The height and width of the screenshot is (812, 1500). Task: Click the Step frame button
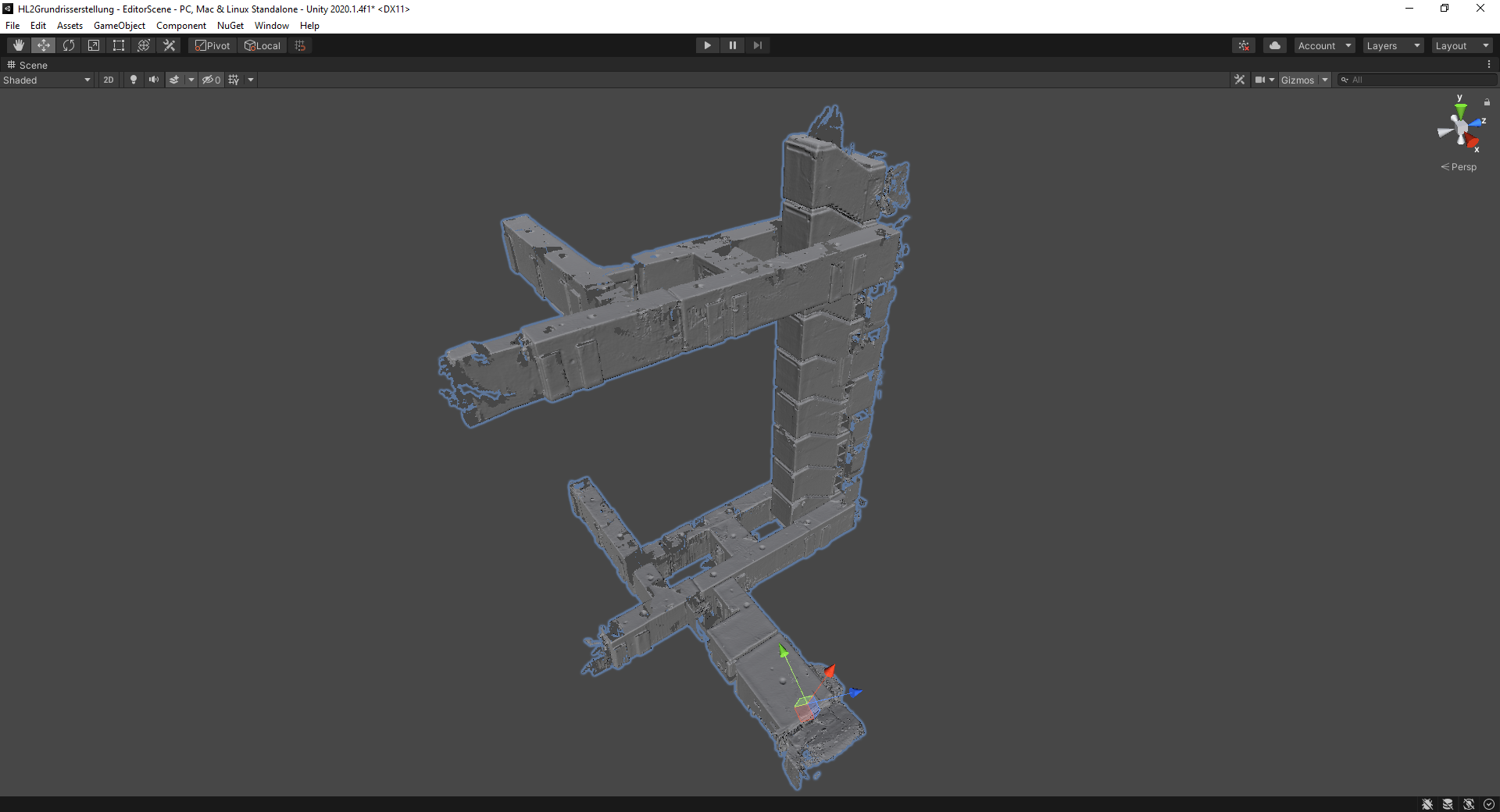[757, 45]
